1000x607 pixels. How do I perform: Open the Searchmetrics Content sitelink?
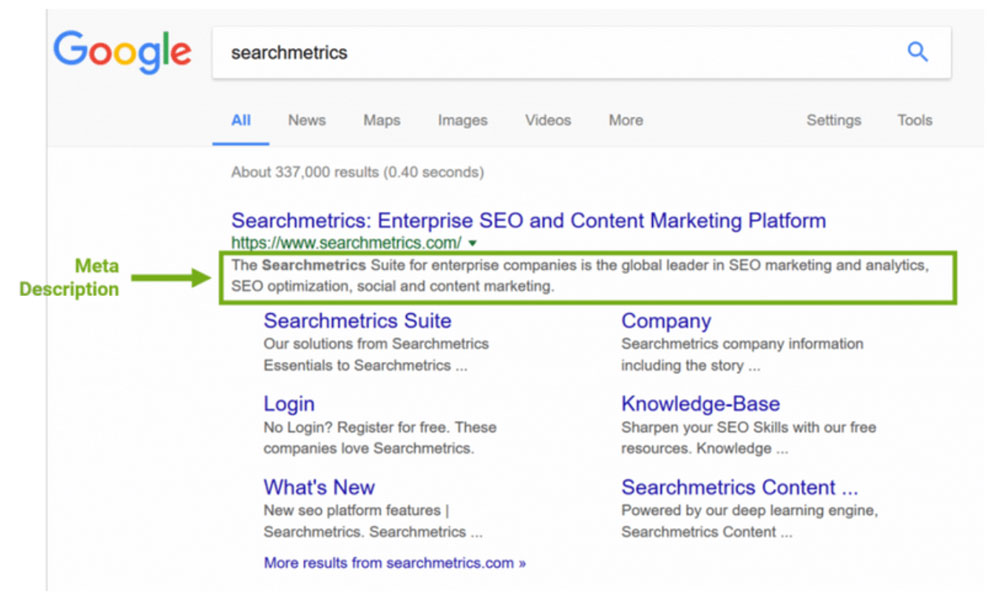click(739, 487)
